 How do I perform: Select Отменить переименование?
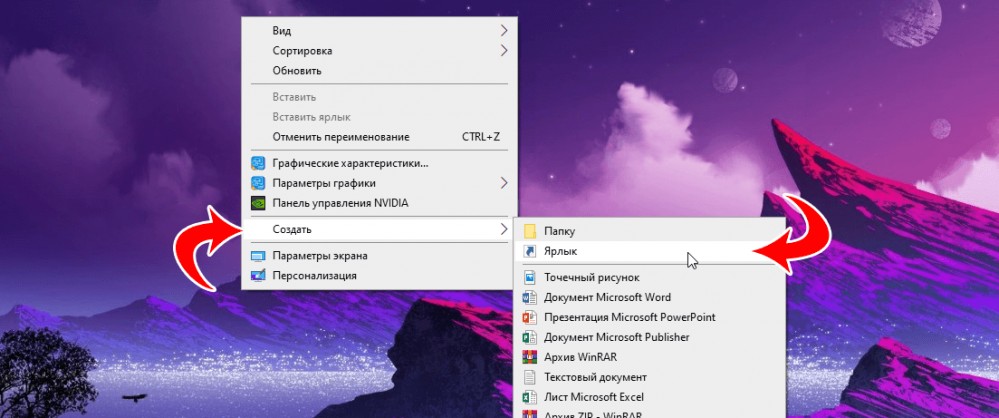click(x=379, y=137)
